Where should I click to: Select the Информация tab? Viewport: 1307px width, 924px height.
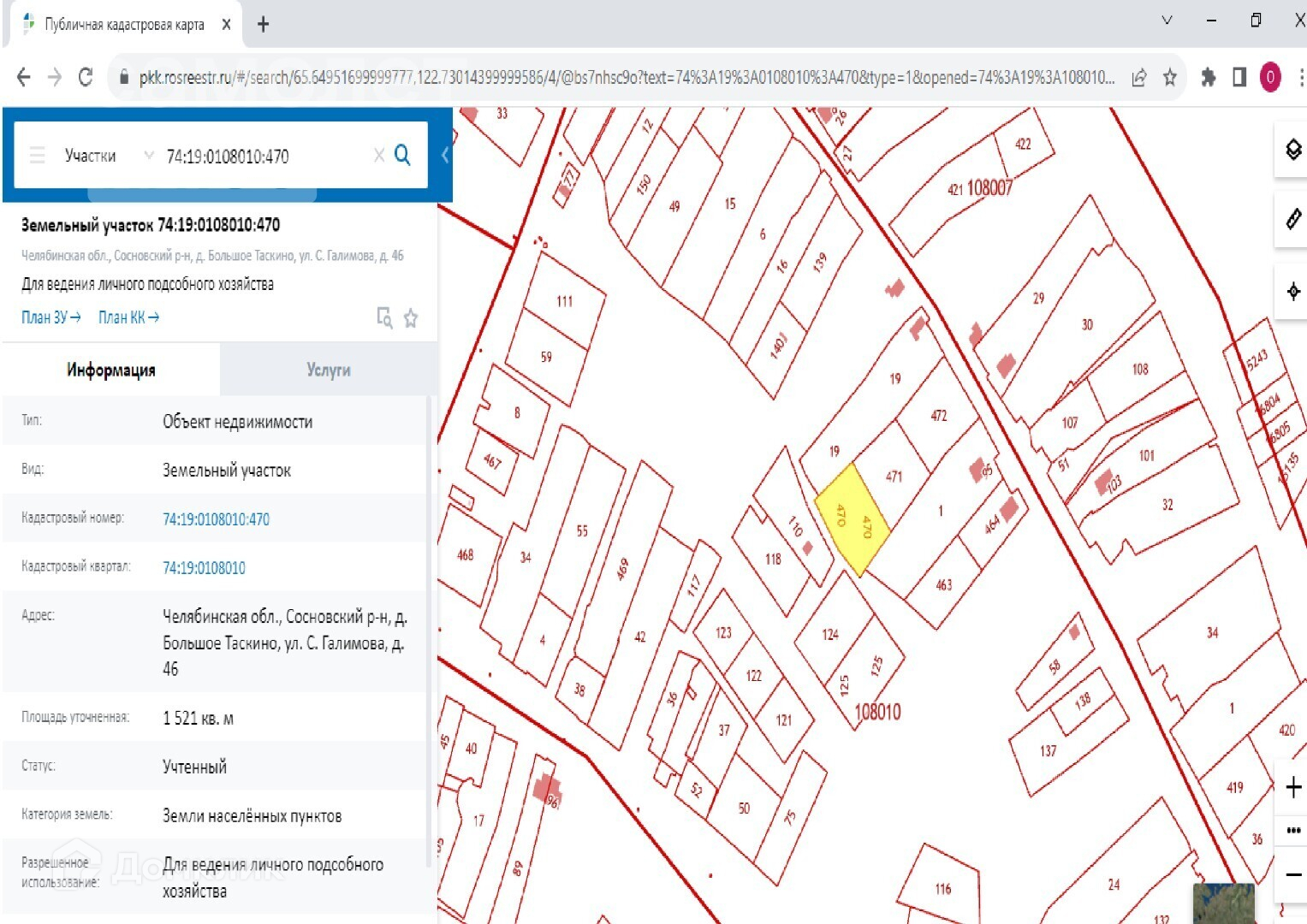pos(111,370)
